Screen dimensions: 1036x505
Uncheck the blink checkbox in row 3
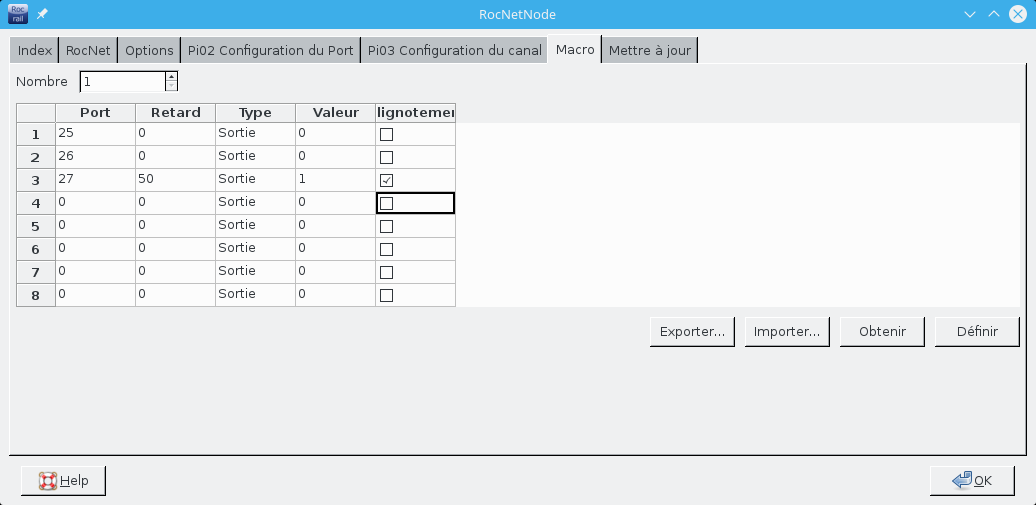387,180
